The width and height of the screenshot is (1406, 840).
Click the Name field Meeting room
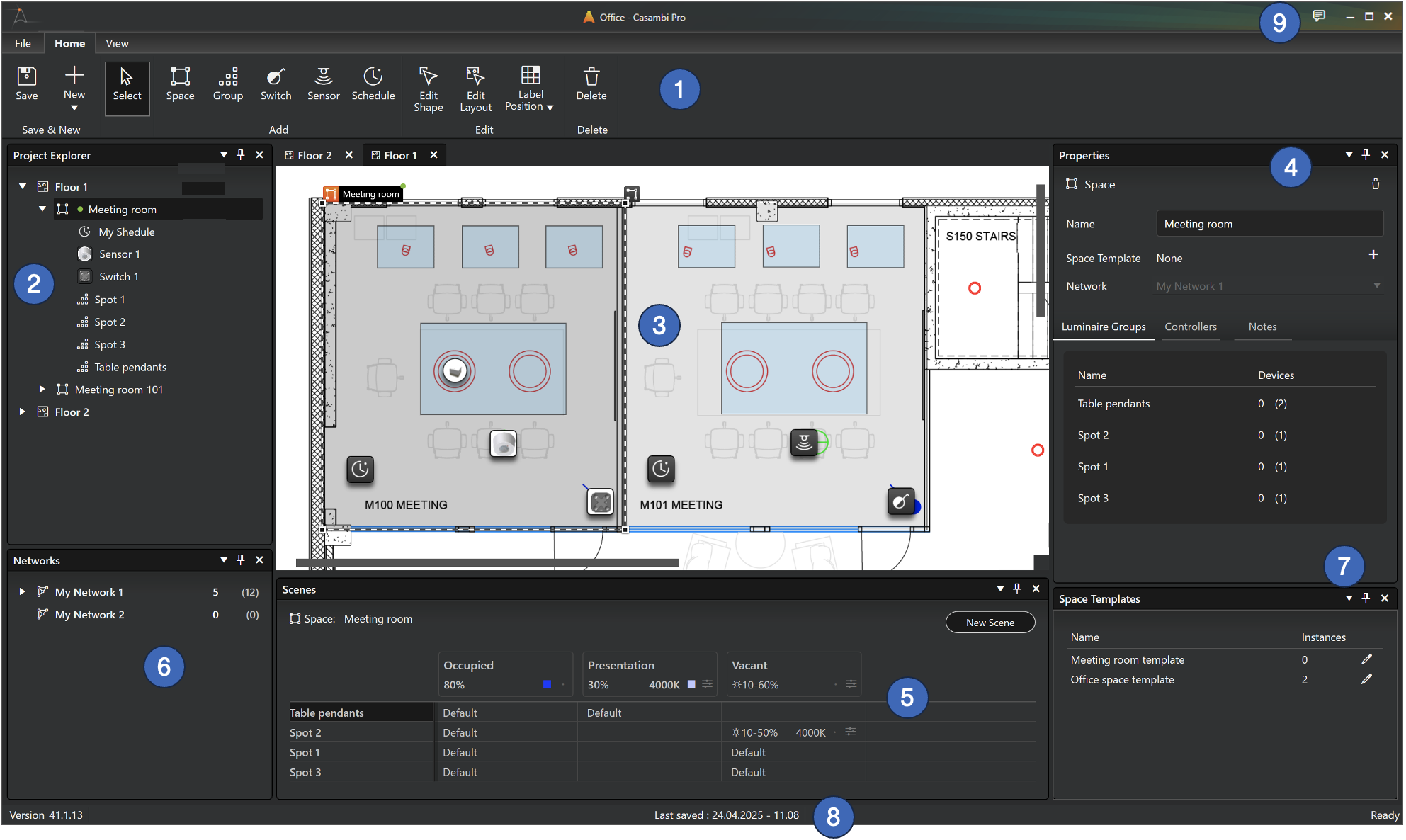pyautogui.click(x=1269, y=224)
